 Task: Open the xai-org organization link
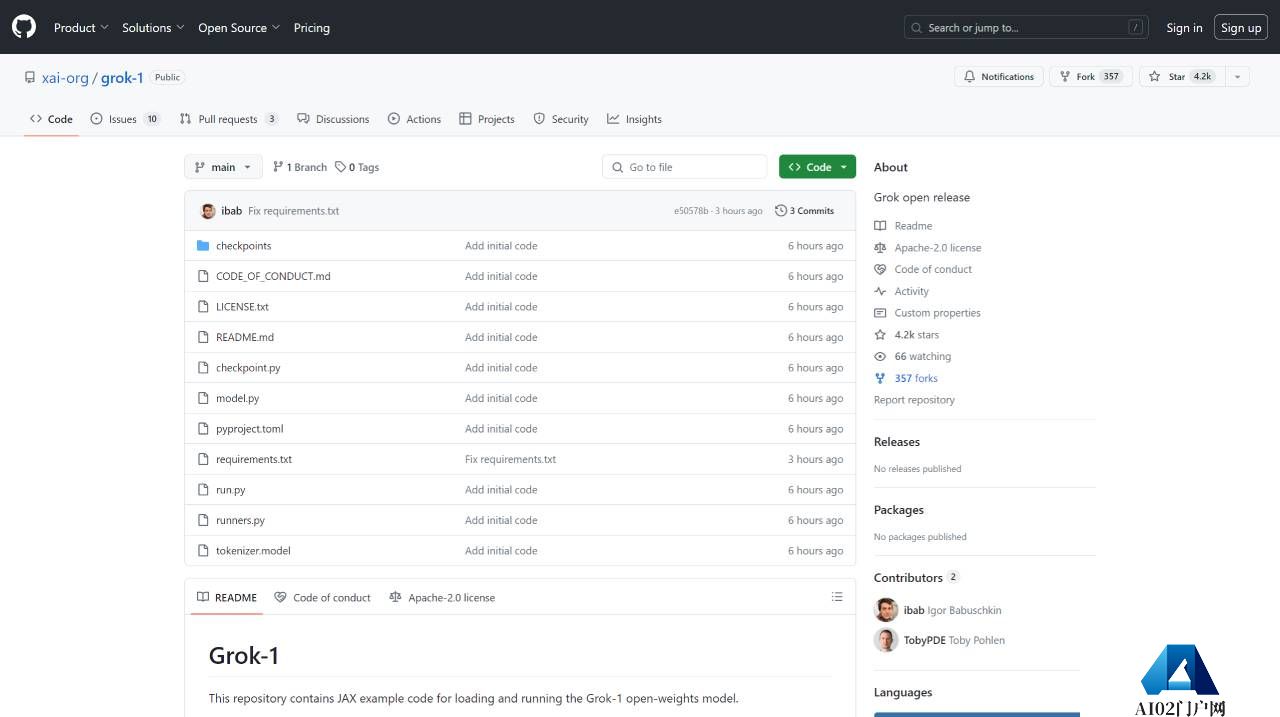(x=65, y=77)
